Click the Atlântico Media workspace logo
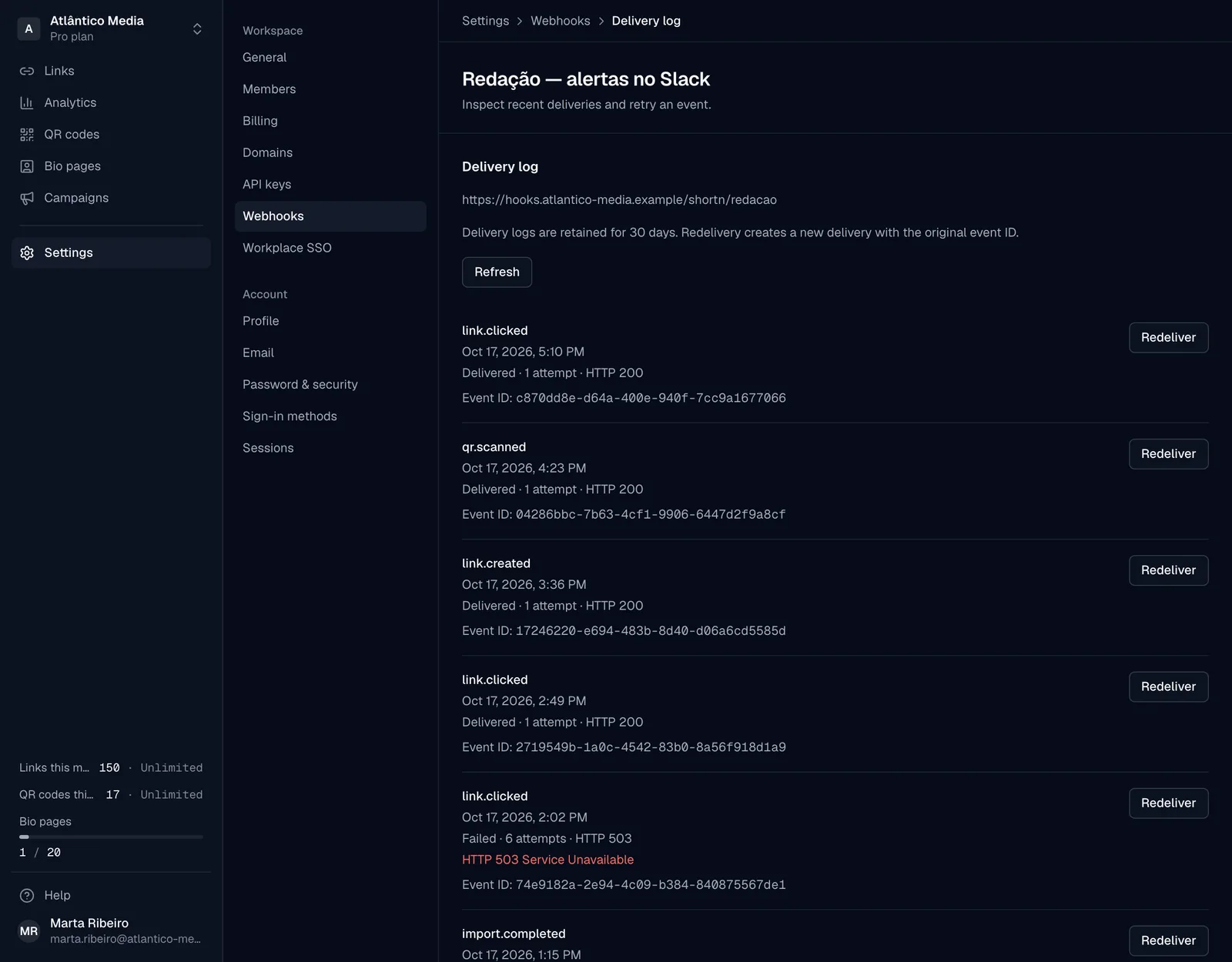1232x962 pixels. click(28, 28)
